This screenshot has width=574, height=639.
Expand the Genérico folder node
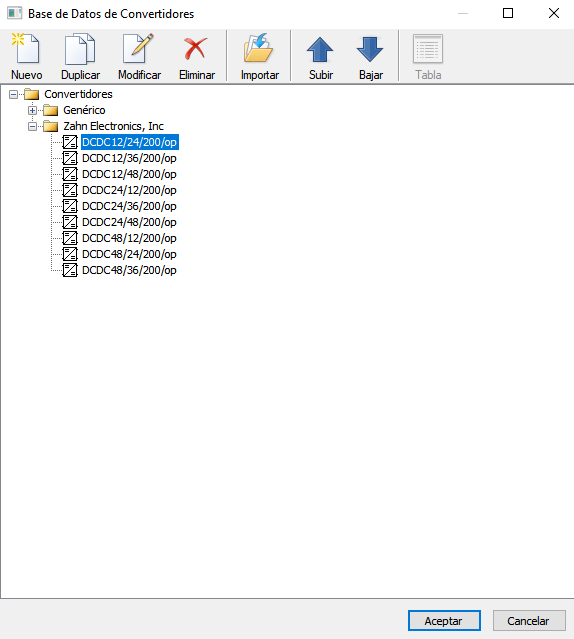coord(33,110)
